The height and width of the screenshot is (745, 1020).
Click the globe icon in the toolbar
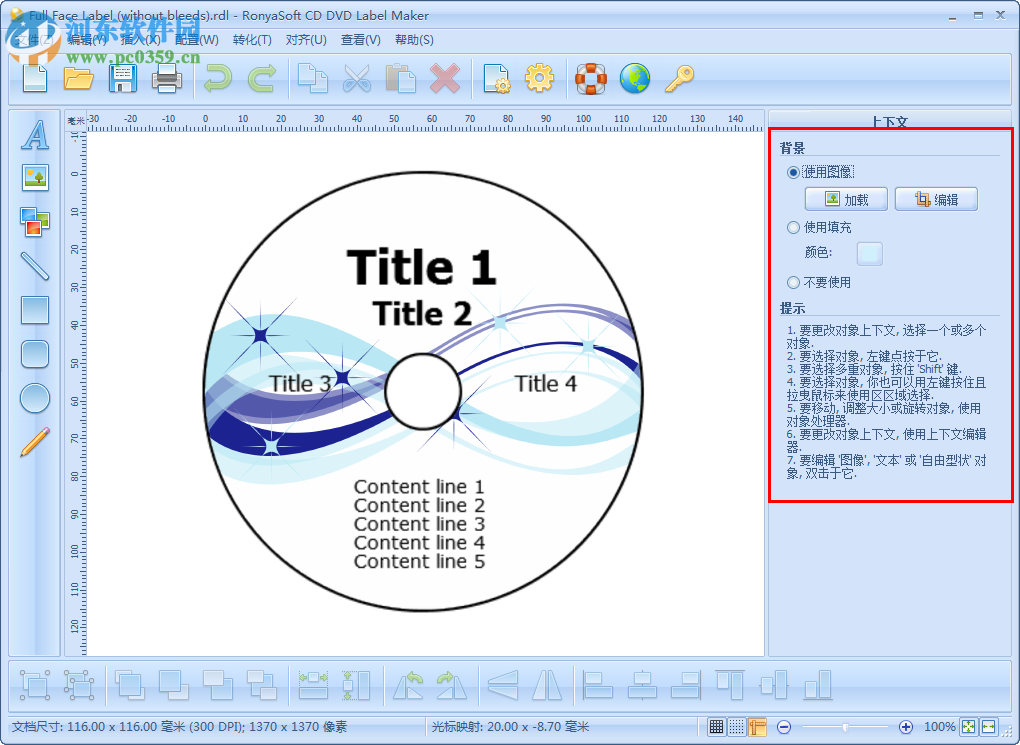[x=636, y=78]
